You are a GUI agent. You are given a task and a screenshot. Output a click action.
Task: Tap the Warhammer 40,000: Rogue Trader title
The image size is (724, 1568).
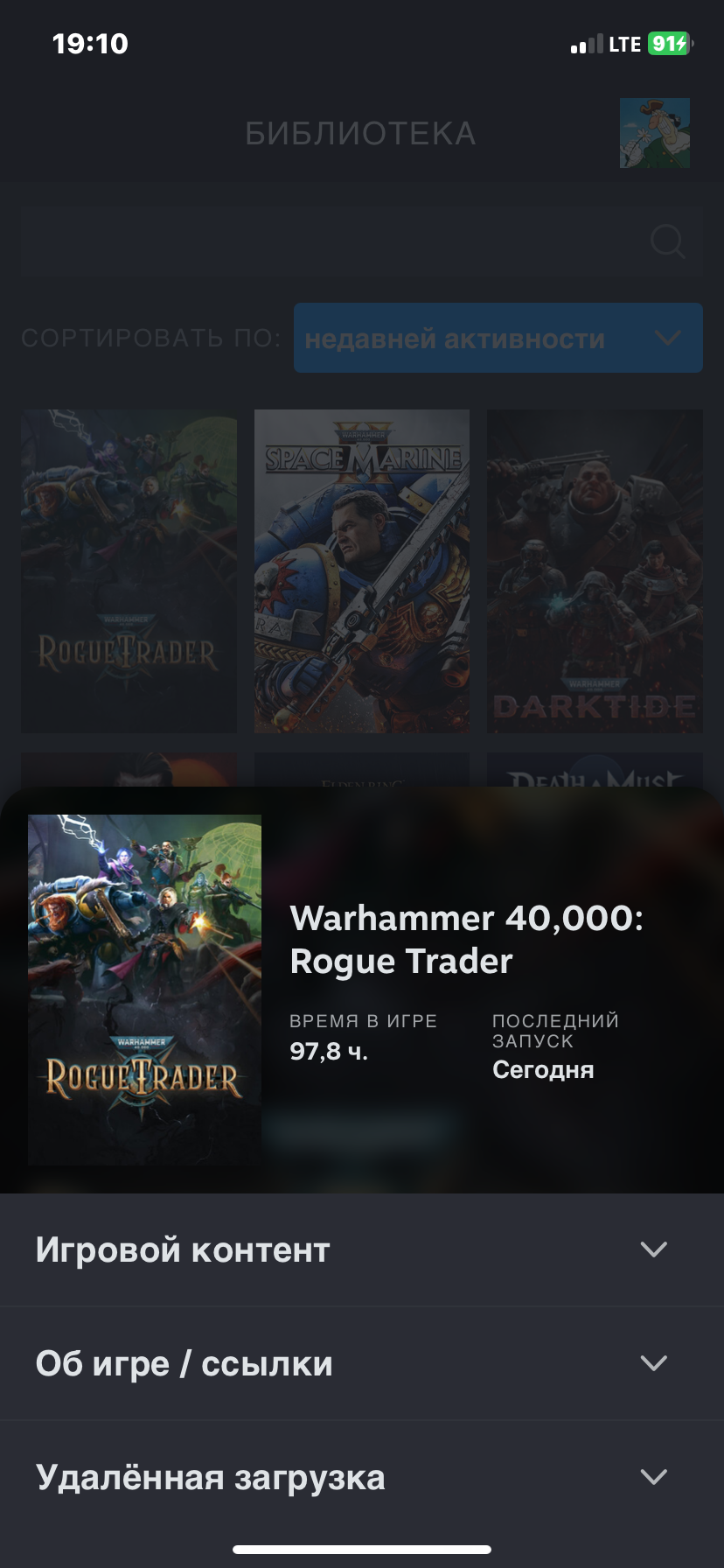(467, 940)
